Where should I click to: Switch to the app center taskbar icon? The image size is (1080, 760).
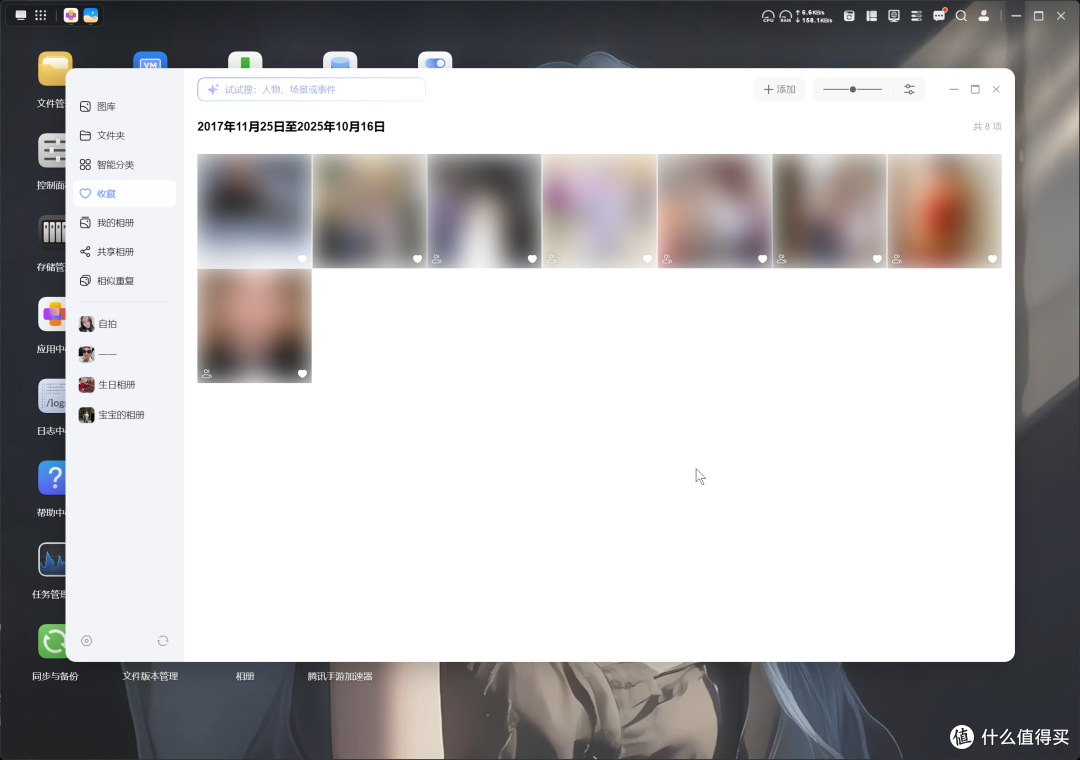[71, 15]
